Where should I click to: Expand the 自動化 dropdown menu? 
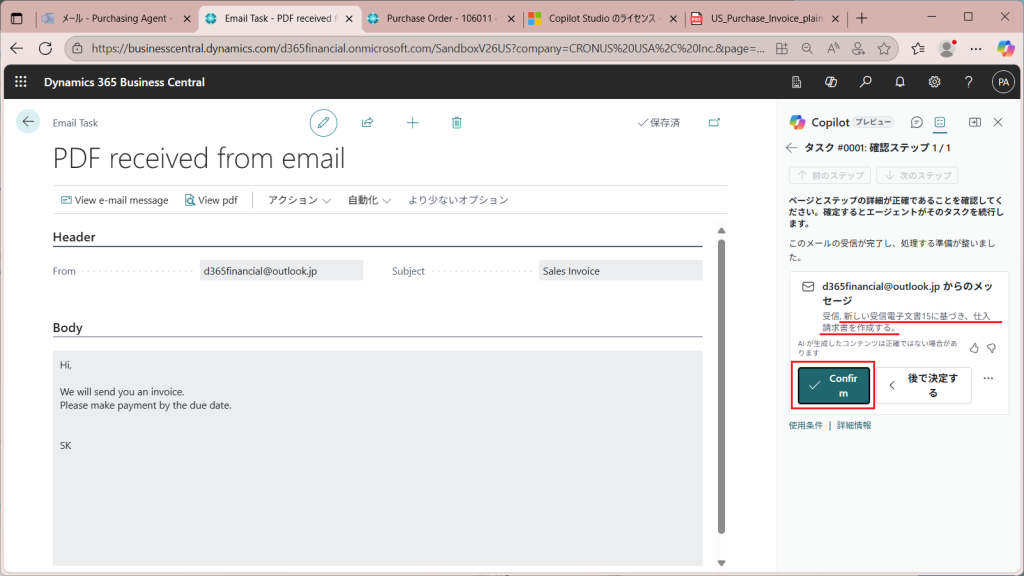[x=369, y=200]
